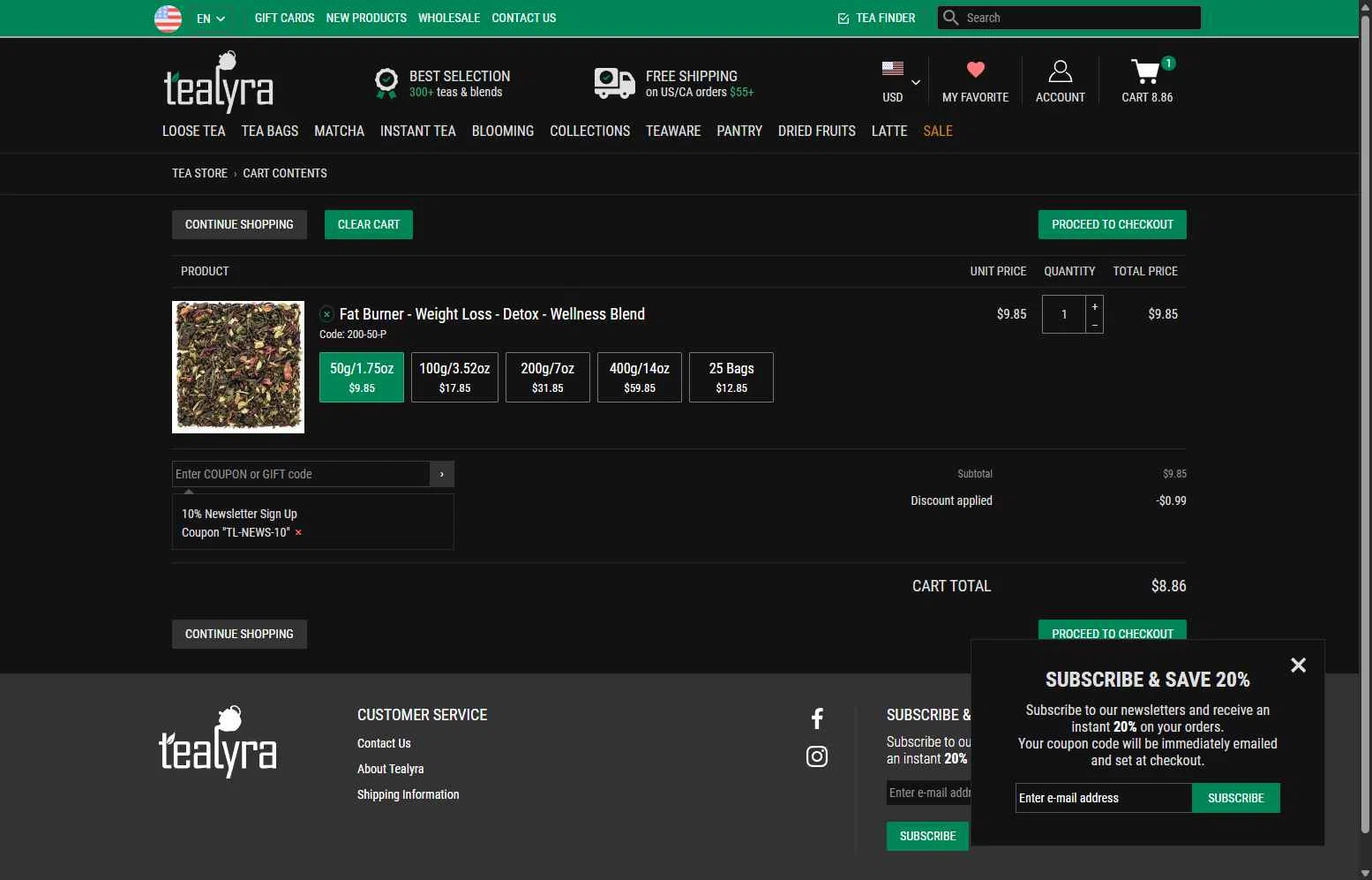The image size is (1372, 880).
Task: Submit coupon code arrow button
Action: [x=442, y=474]
